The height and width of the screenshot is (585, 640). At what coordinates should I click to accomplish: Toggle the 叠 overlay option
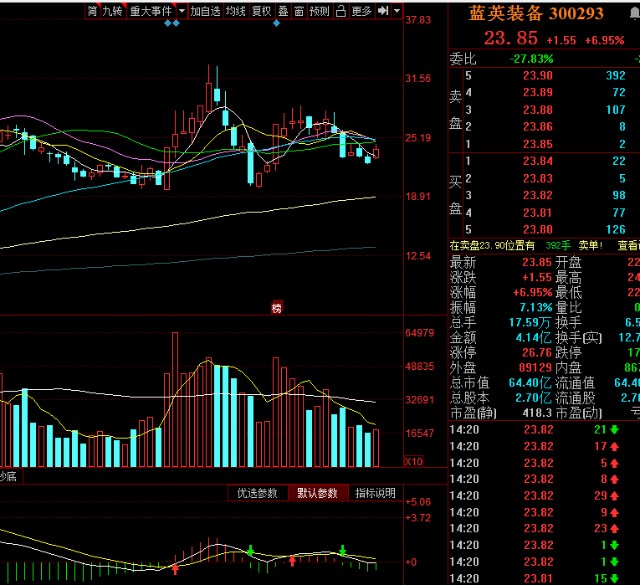pyautogui.click(x=283, y=11)
